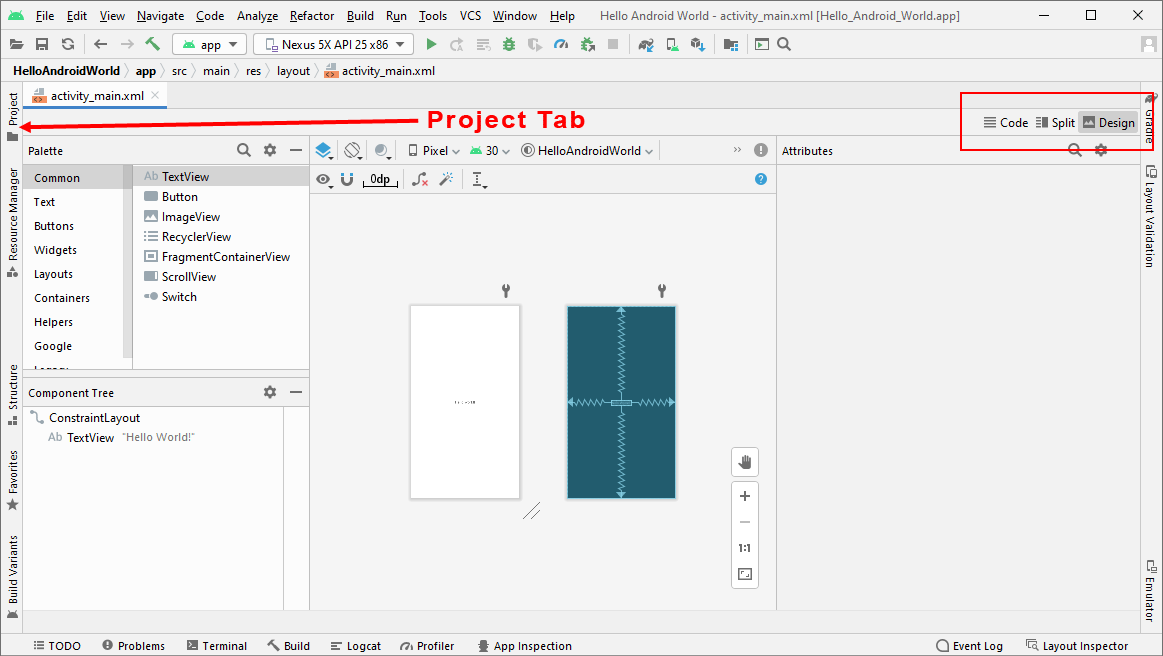Screen dimensions: 1163x656
Task: Click the Debug app bug icon
Action: (509, 44)
